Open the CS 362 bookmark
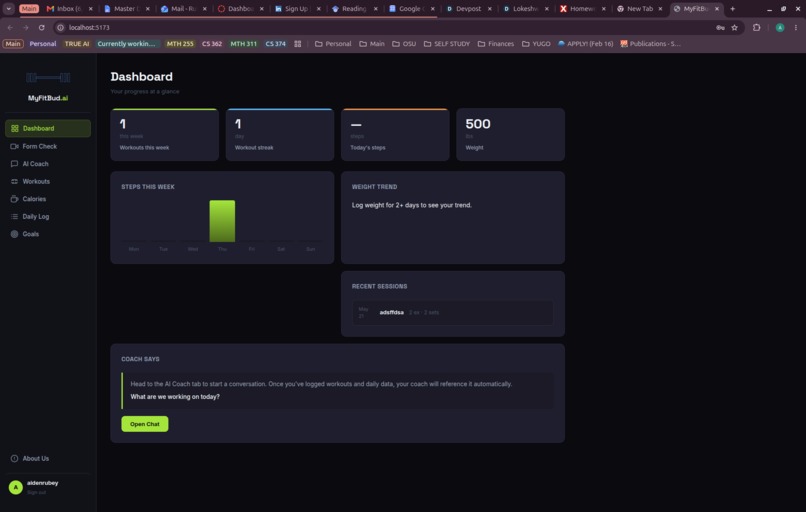 pyautogui.click(x=212, y=44)
